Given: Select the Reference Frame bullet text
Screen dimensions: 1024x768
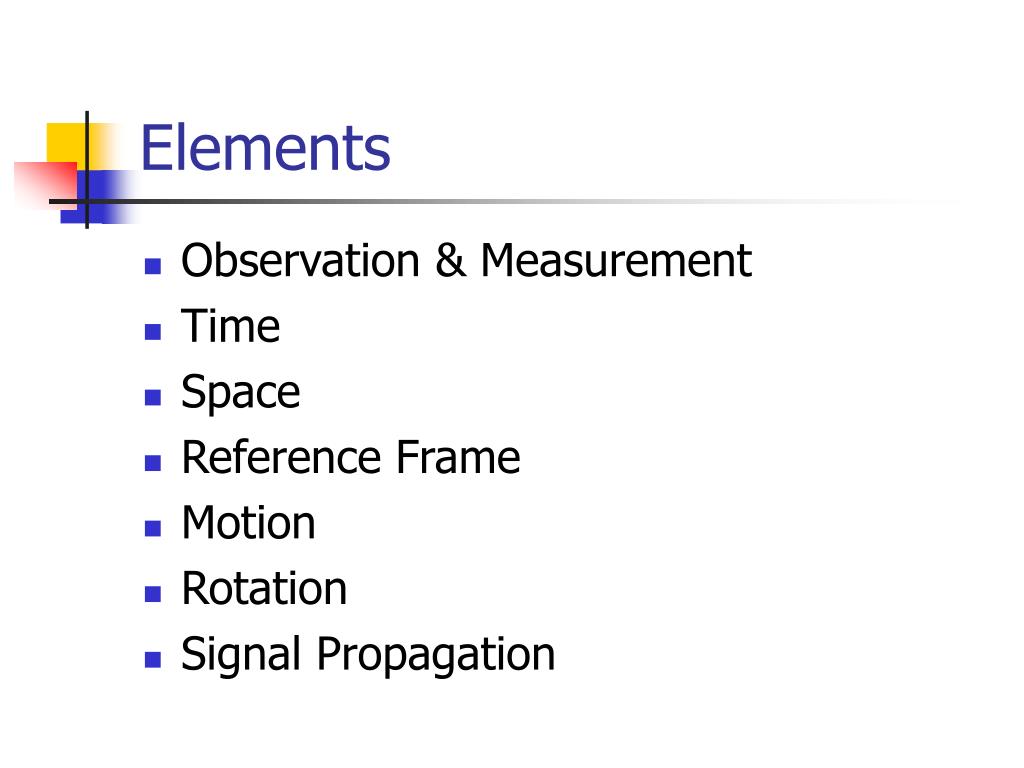Looking at the screenshot, I should [351, 457].
